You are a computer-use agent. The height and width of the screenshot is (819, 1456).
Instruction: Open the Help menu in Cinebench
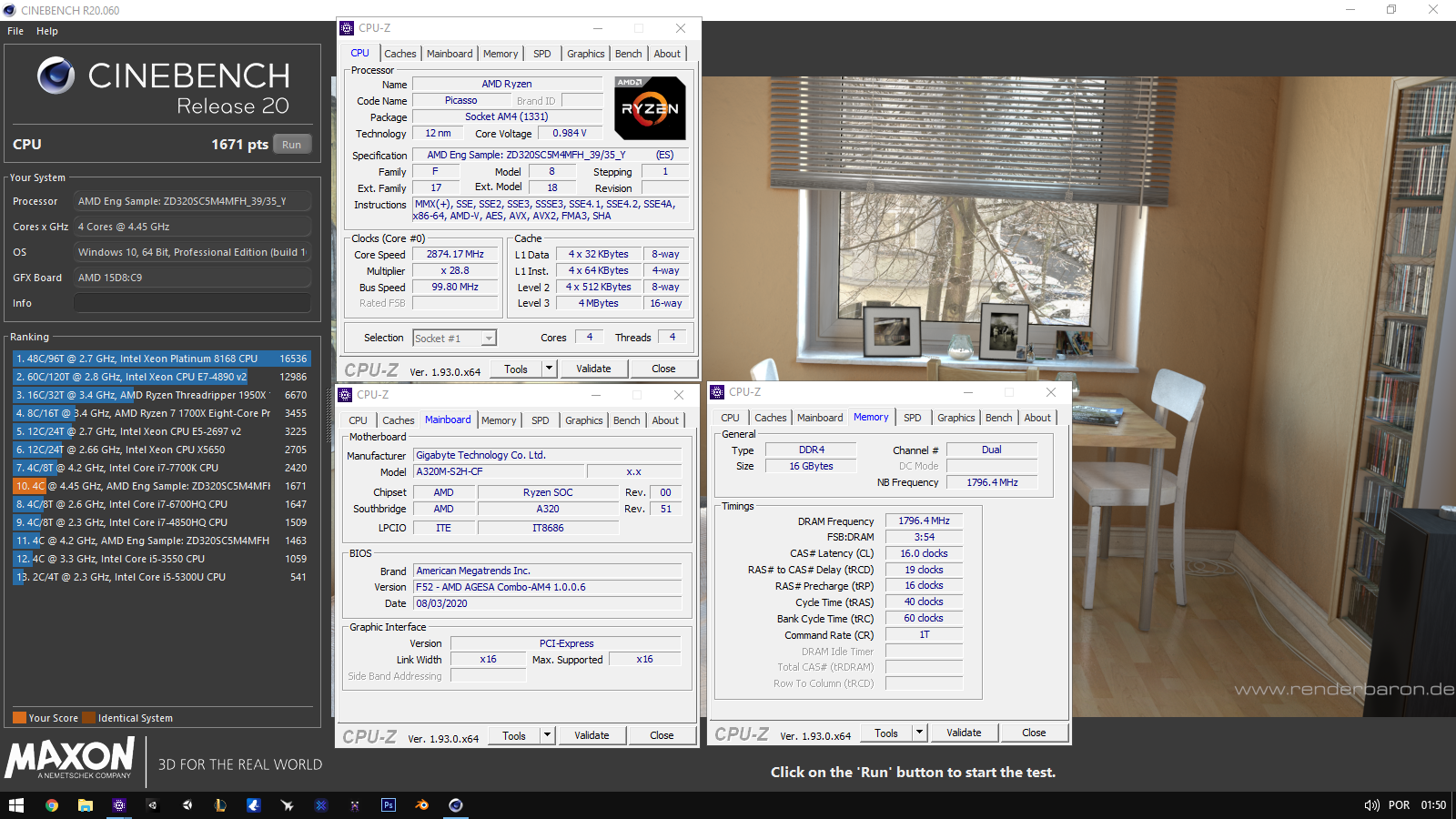(47, 31)
